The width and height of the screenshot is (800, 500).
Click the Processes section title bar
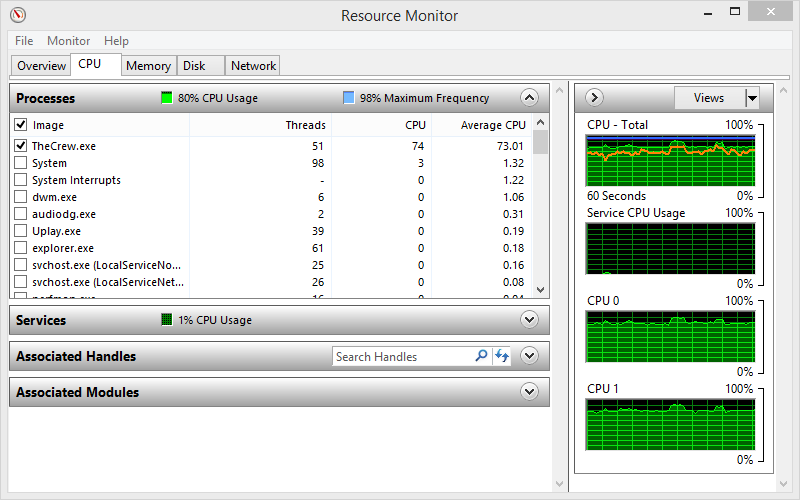point(279,98)
